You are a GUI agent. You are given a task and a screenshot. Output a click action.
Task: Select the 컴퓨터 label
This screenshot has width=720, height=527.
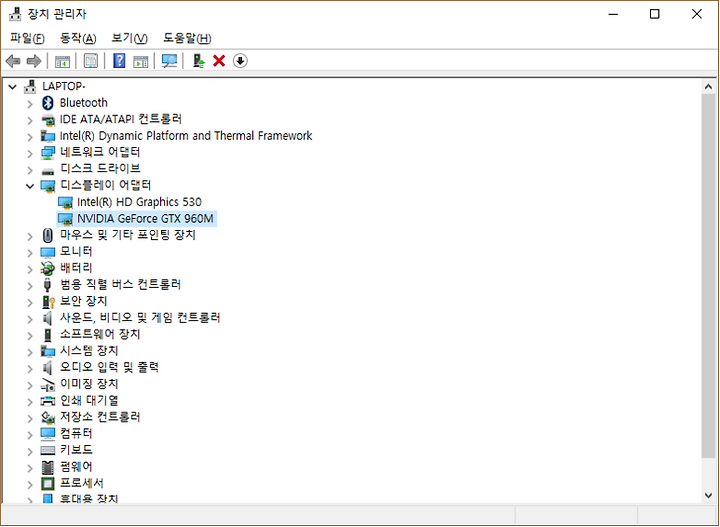[76, 433]
